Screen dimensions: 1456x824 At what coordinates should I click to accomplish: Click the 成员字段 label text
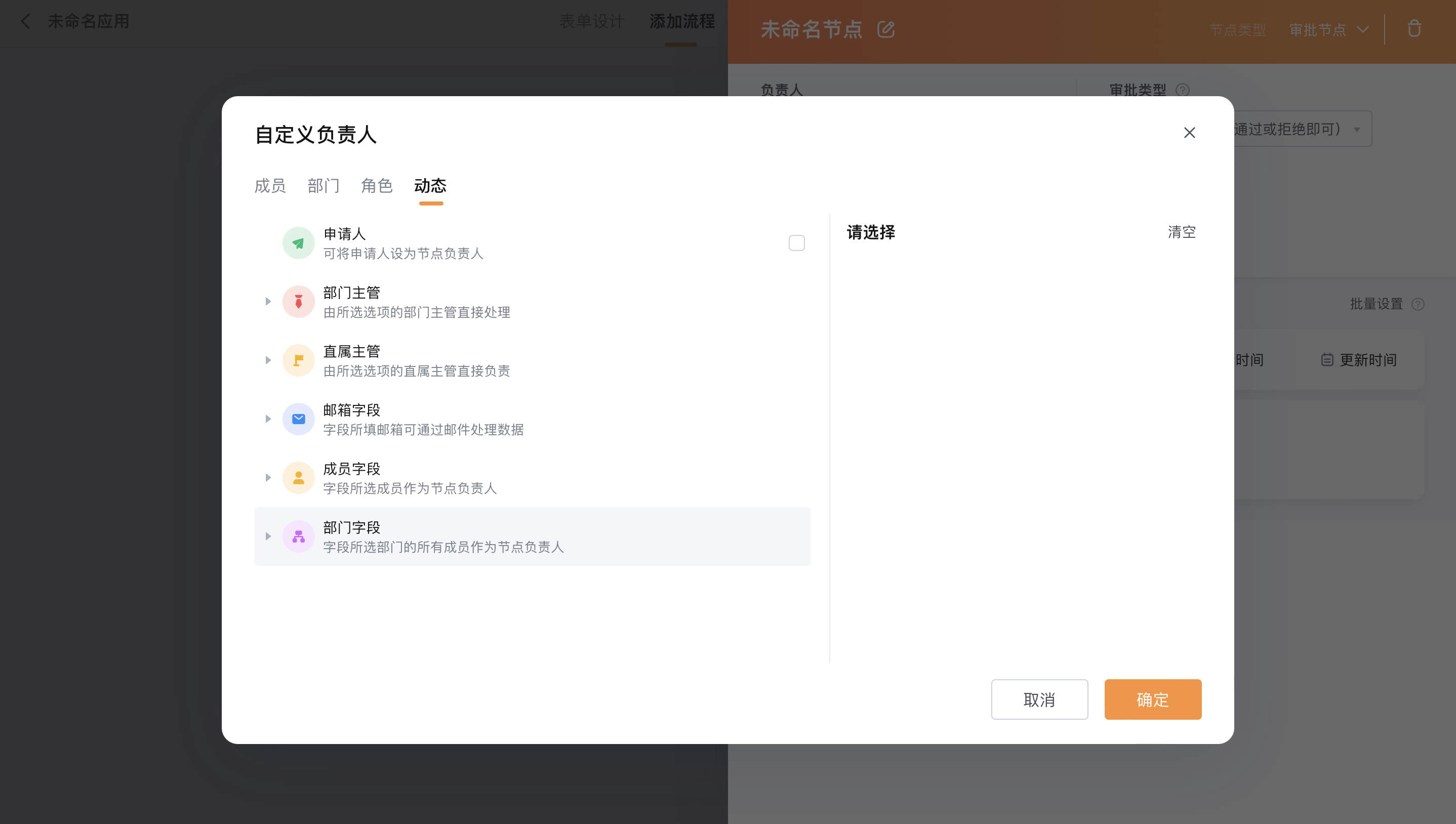point(351,469)
